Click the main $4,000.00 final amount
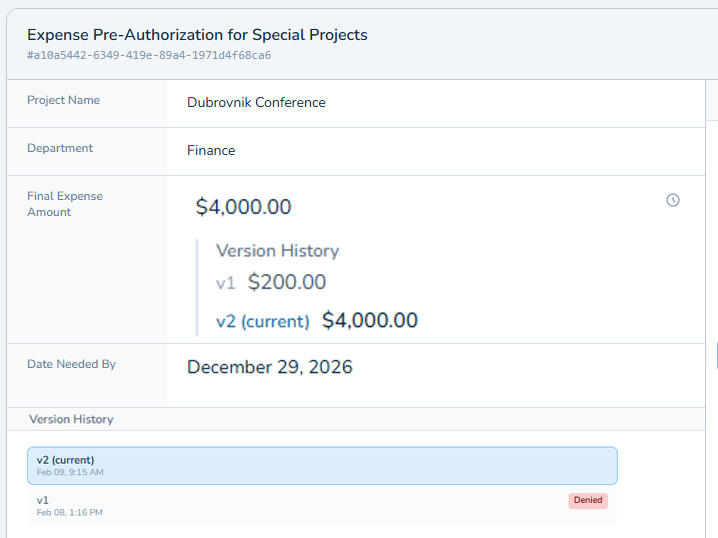 point(243,207)
